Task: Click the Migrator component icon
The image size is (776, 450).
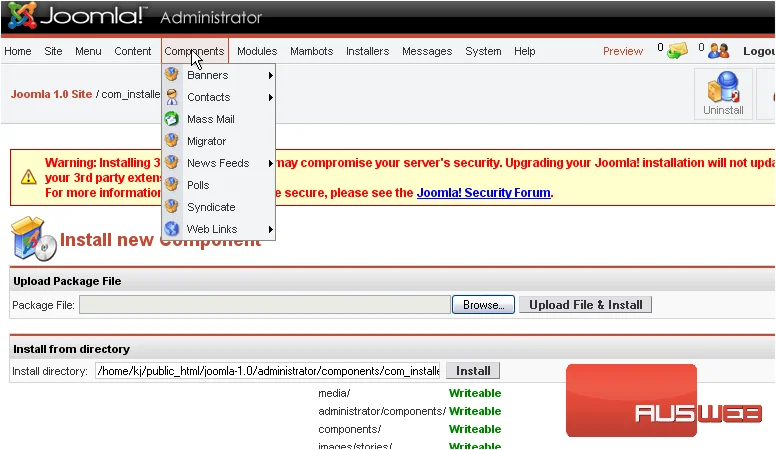Action: point(172,141)
